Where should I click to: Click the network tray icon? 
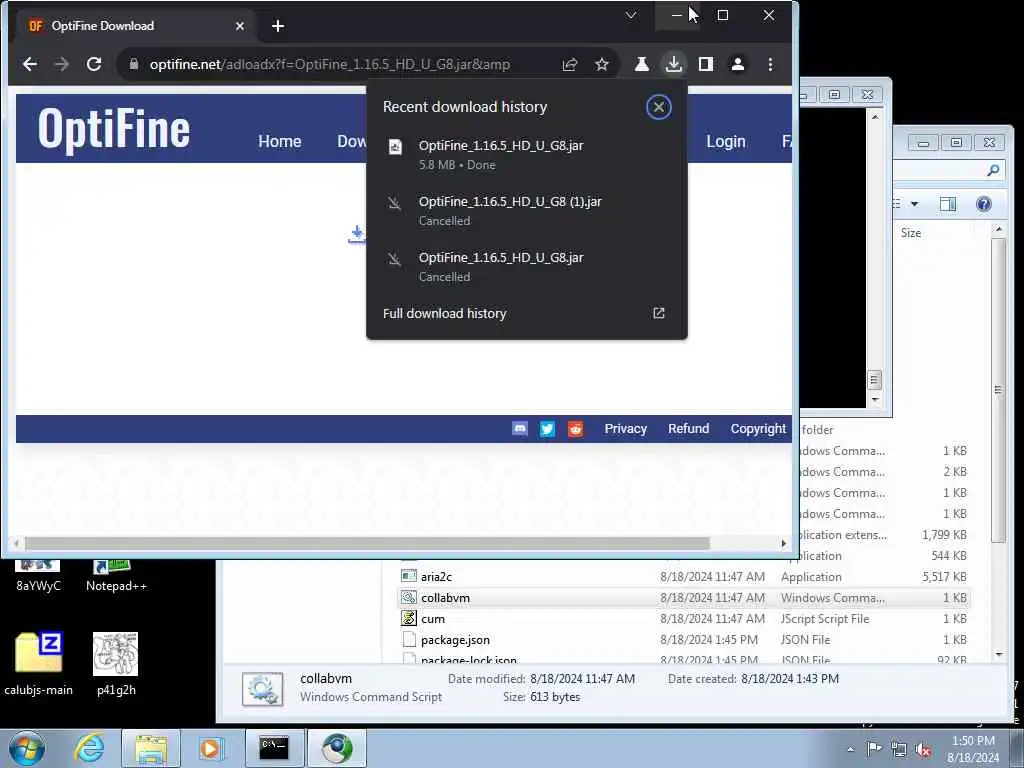pos(899,749)
